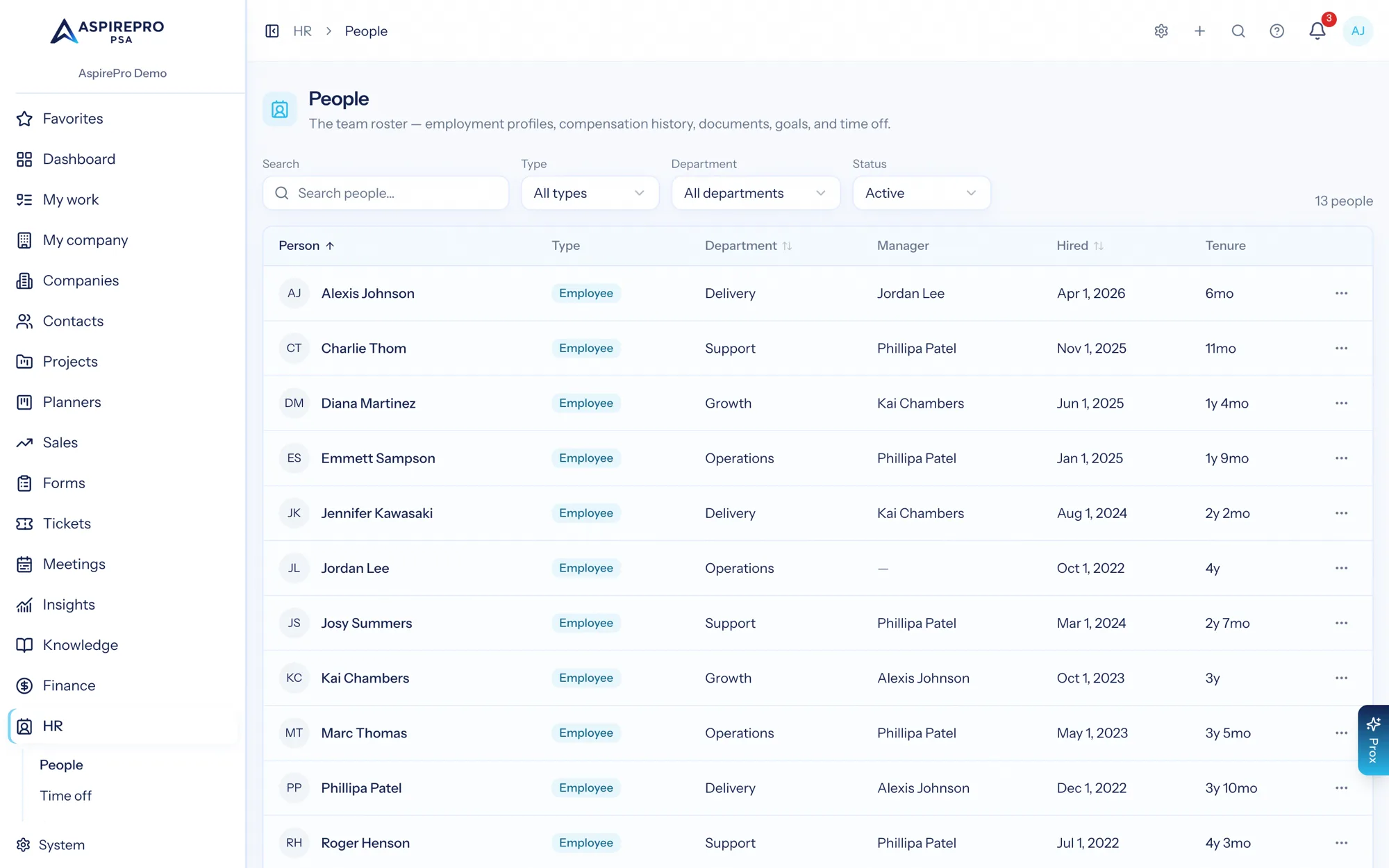Click HR breadcrumb link
The width and height of the screenshot is (1389, 868).
(302, 31)
